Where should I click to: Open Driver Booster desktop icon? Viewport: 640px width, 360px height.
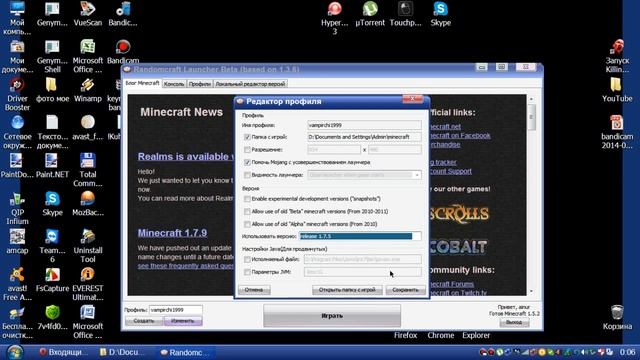[x=17, y=95]
